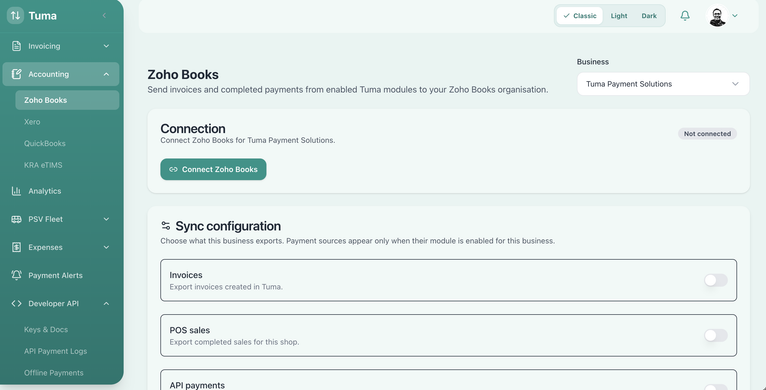
Task: Click the Zoho Books page heading
Action: tap(183, 74)
